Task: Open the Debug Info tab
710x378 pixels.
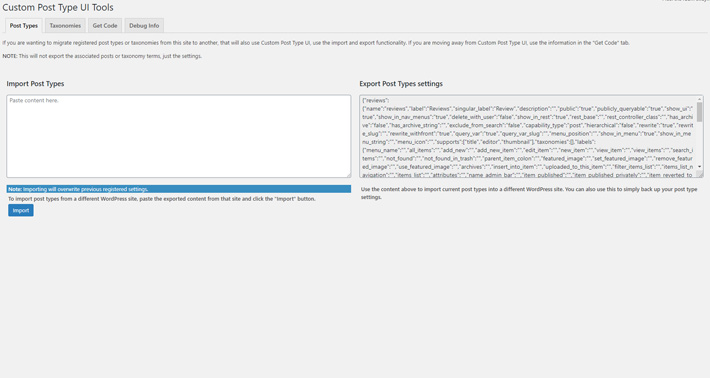Action: [144, 26]
